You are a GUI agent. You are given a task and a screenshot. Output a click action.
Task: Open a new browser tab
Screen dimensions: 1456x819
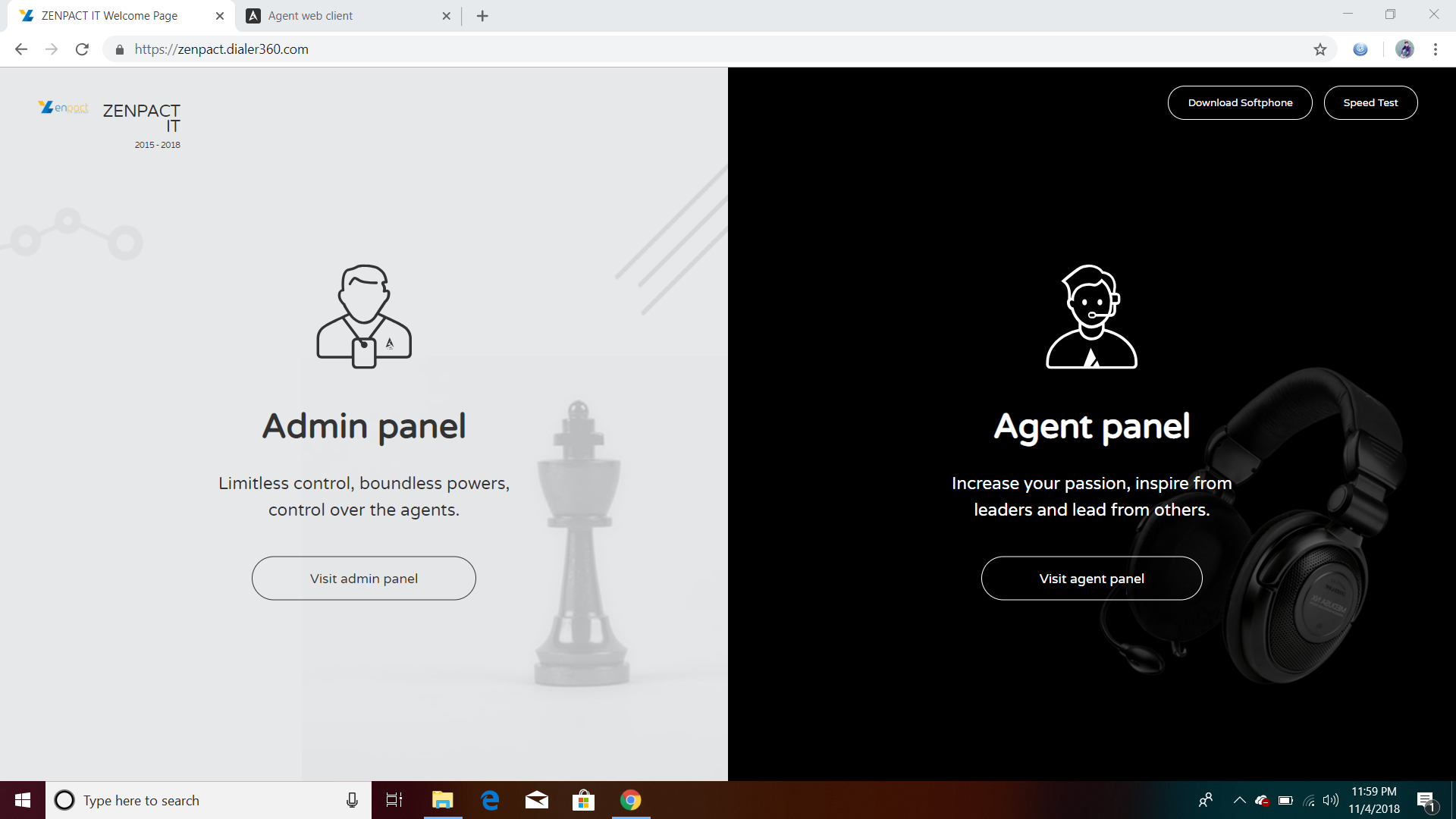[482, 16]
